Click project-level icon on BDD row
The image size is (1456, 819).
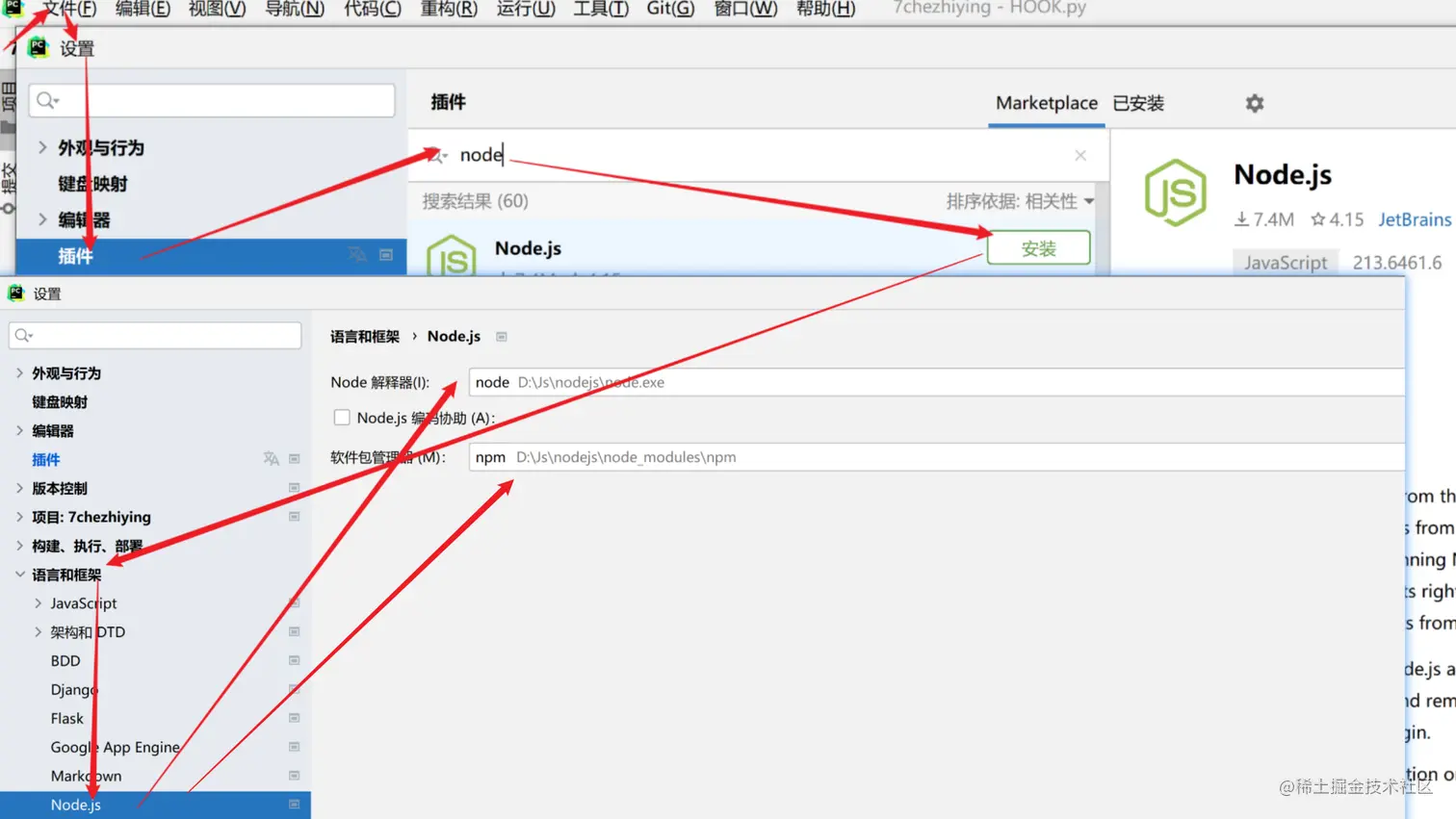coord(294,661)
